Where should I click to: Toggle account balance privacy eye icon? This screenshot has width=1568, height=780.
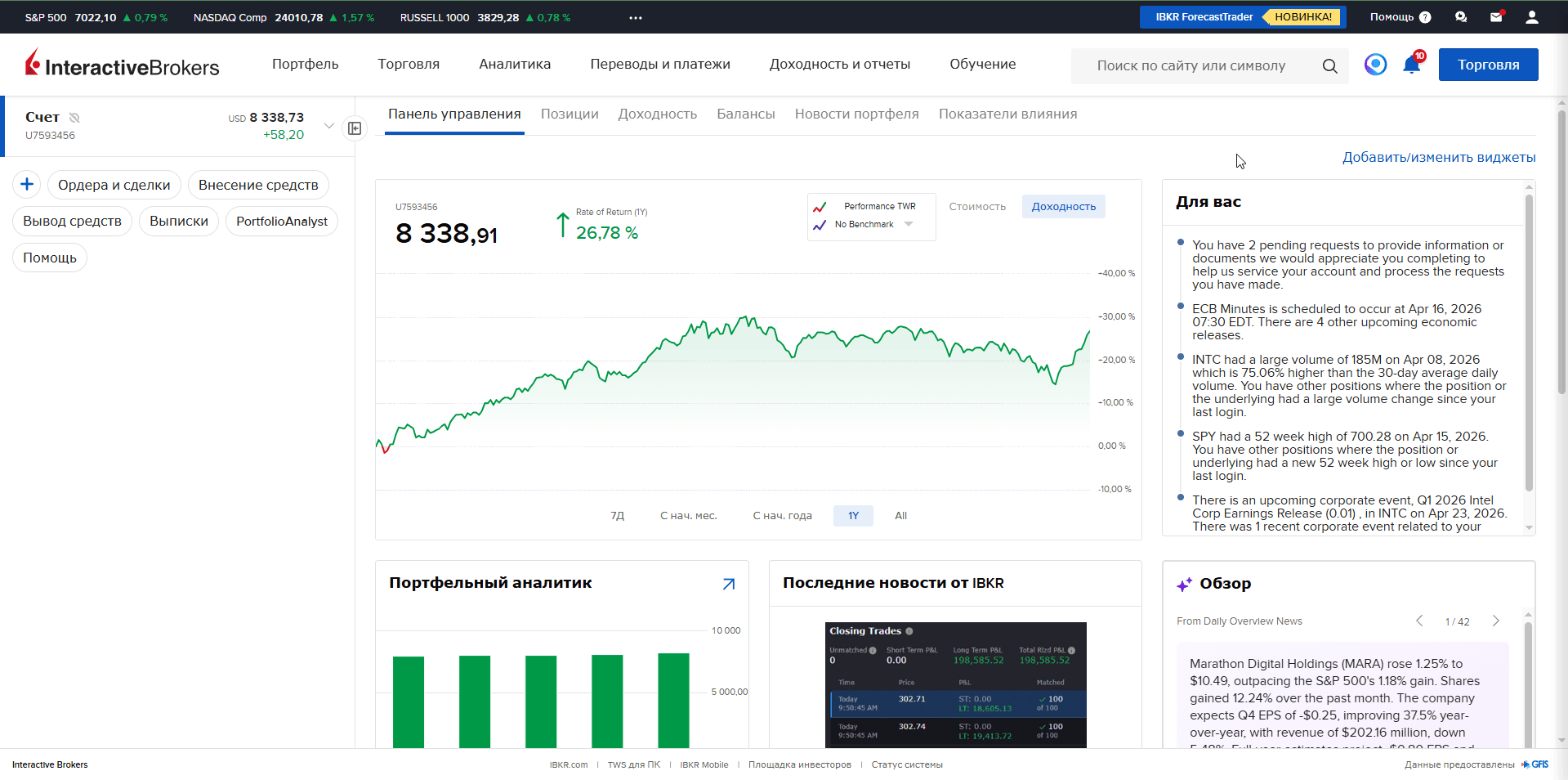pyautogui.click(x=74, y=117)
